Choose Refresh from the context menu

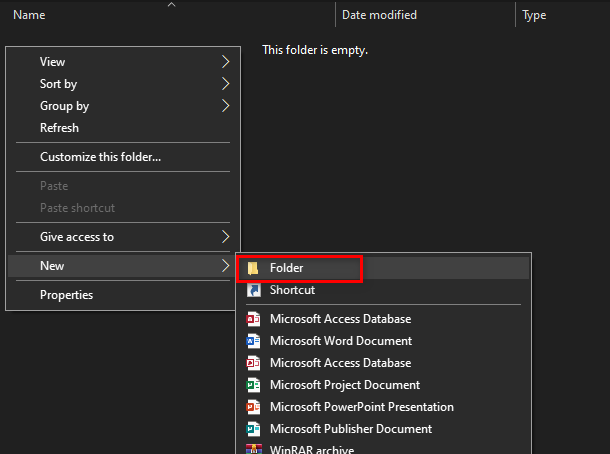coord(59,128)
